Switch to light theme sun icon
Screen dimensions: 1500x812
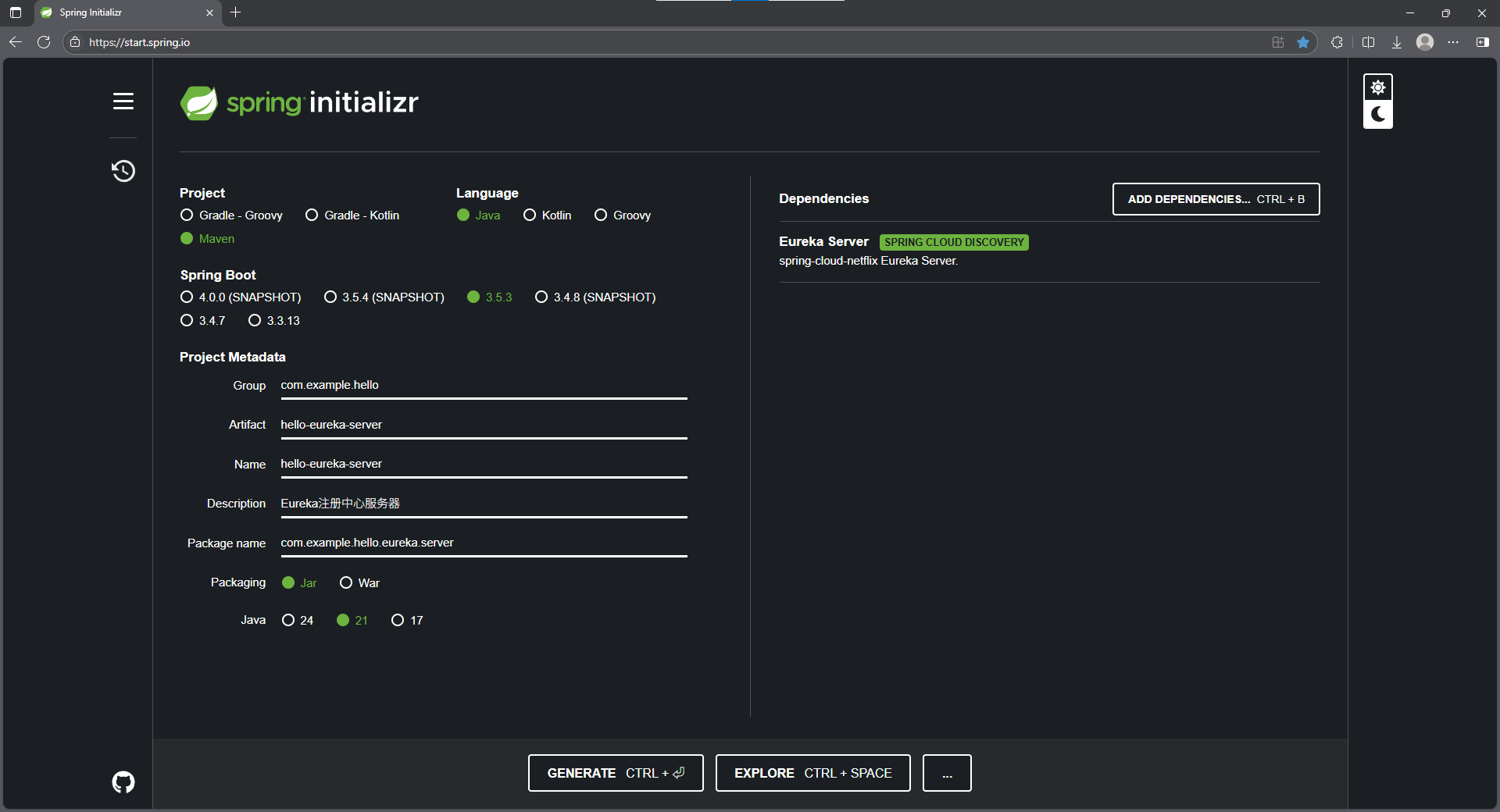(1378, 87)
